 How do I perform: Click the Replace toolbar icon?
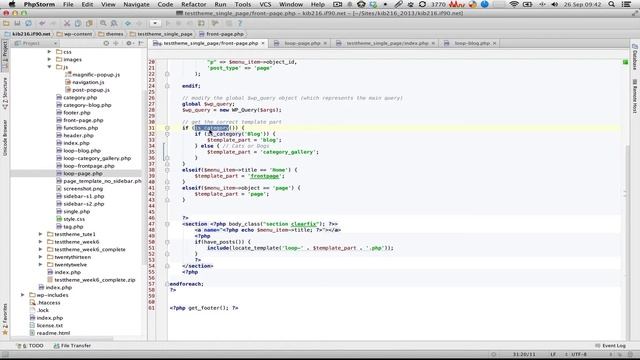tap(114, 24)
